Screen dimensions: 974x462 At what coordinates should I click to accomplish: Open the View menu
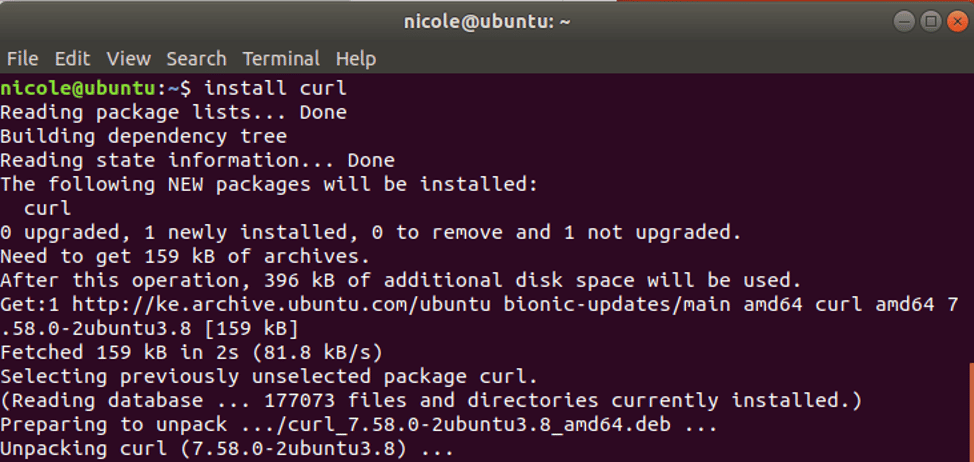129,59
